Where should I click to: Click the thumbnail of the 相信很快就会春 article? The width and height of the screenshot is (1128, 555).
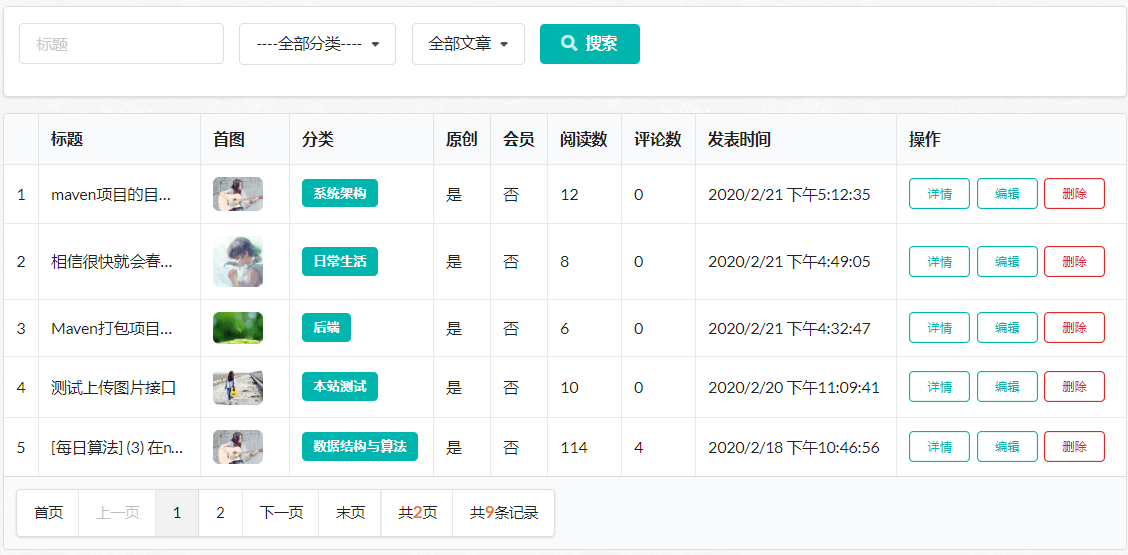point(237,261)
